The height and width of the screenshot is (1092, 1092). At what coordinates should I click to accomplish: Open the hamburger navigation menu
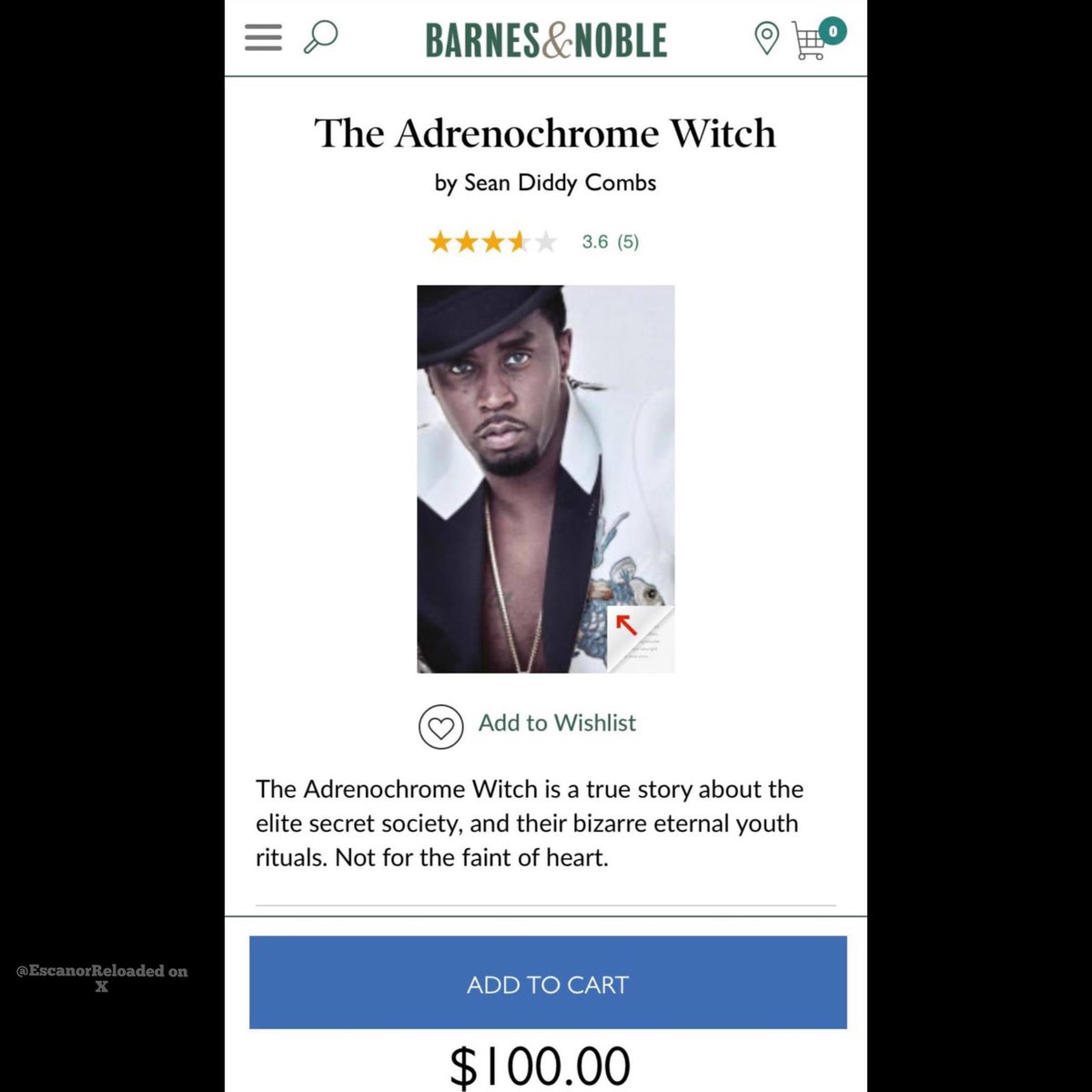tap(263, 38)
